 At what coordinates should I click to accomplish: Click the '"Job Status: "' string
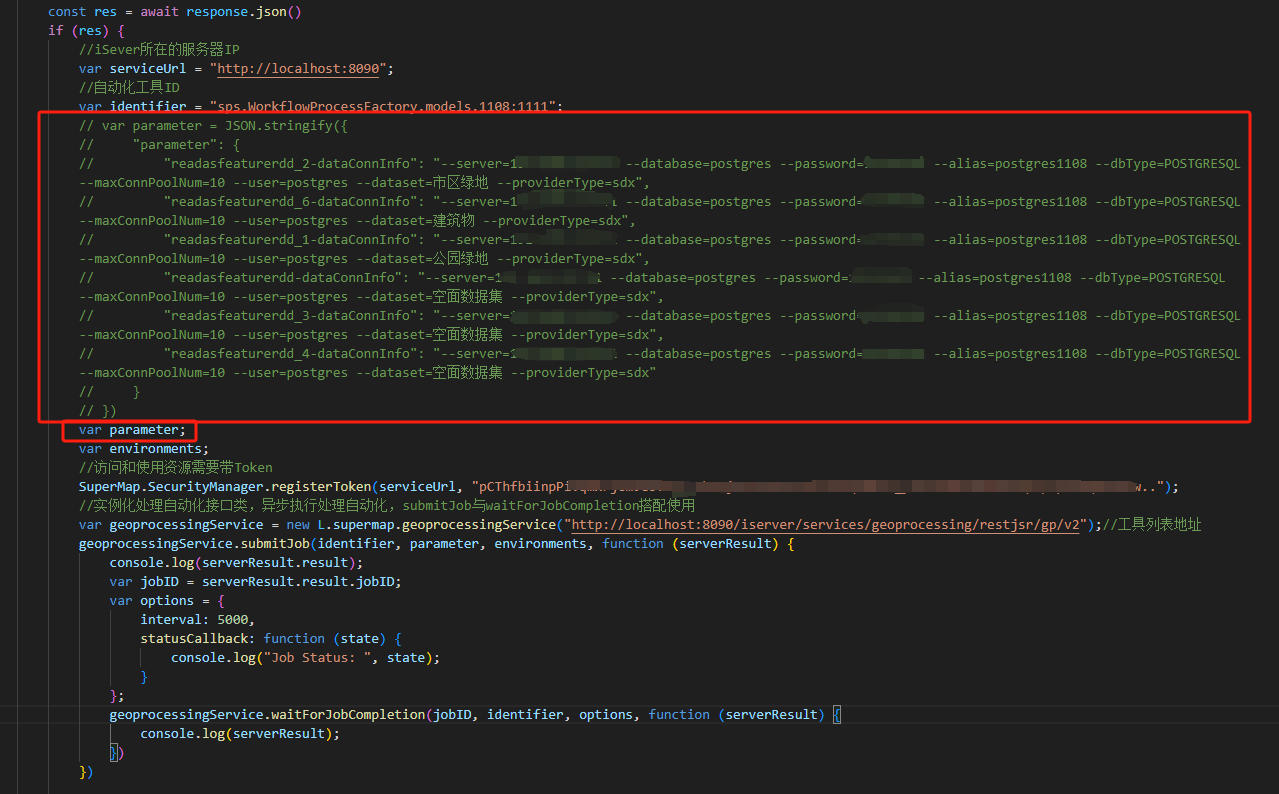(317, 658)
